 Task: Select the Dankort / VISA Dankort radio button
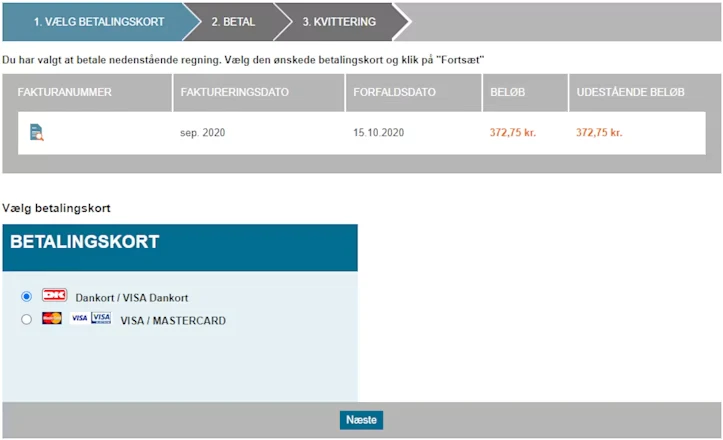point(26,297)
